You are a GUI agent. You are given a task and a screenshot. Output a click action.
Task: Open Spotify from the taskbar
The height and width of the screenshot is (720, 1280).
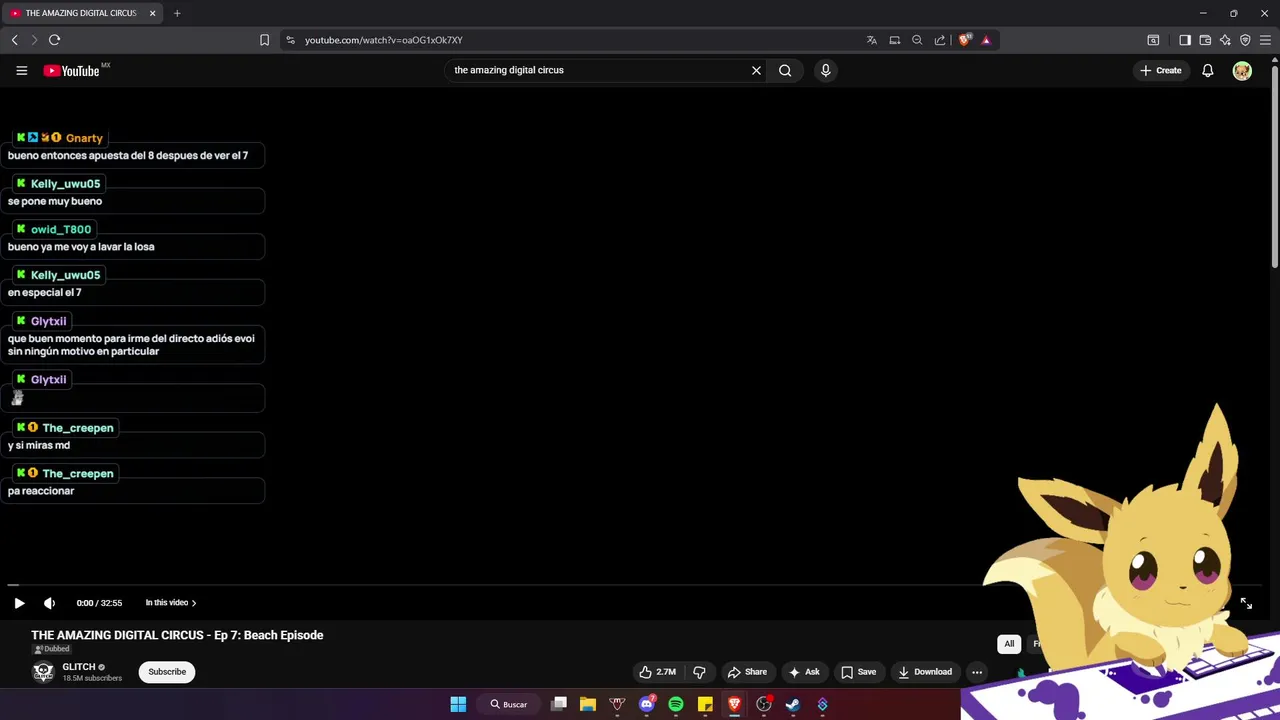[x=676, y=704]
